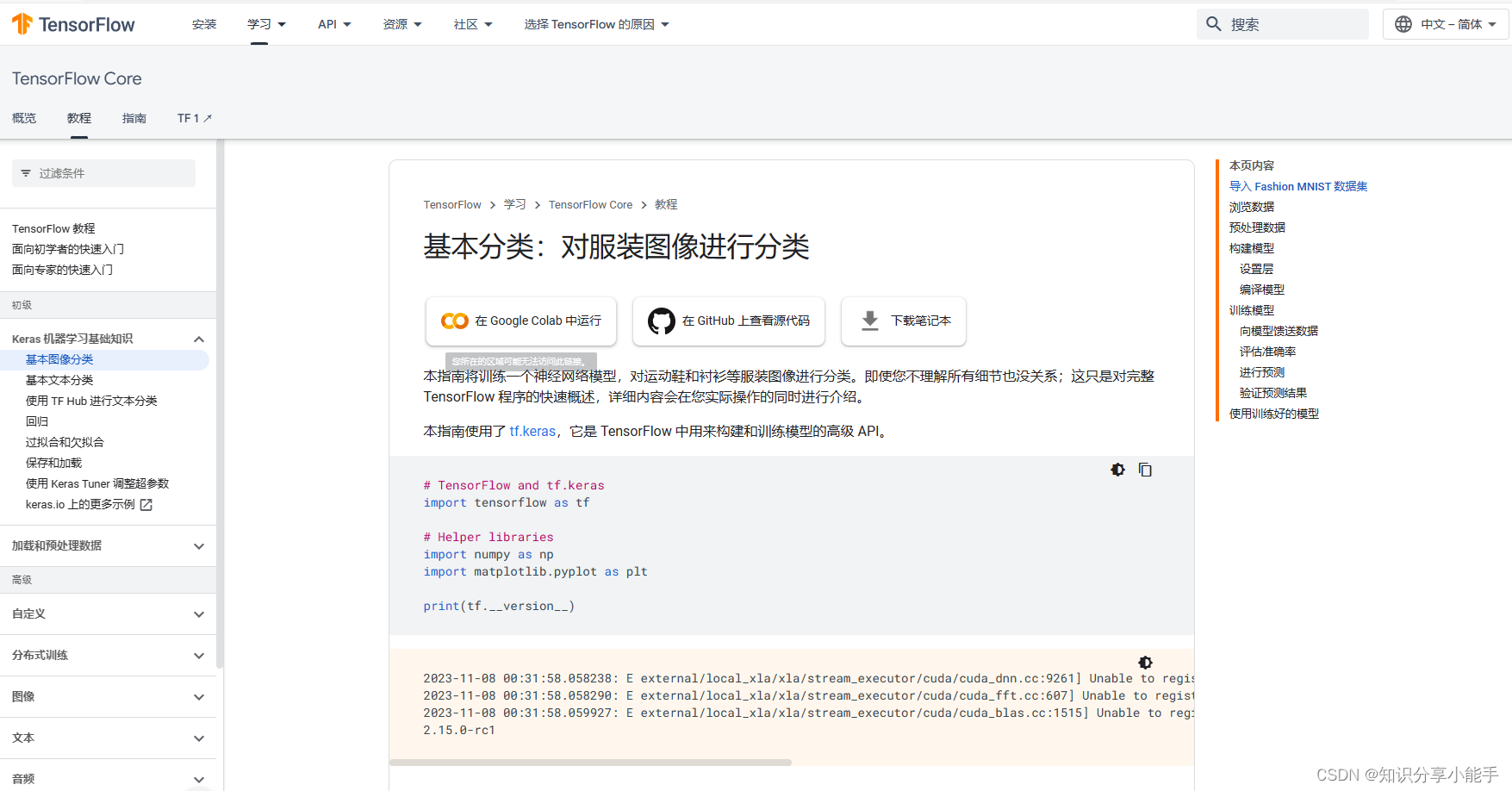The image size is (1512, 791).
Task: Open 选择 TensorFlow 的原因 dropdown
Action: coord(596,24)
